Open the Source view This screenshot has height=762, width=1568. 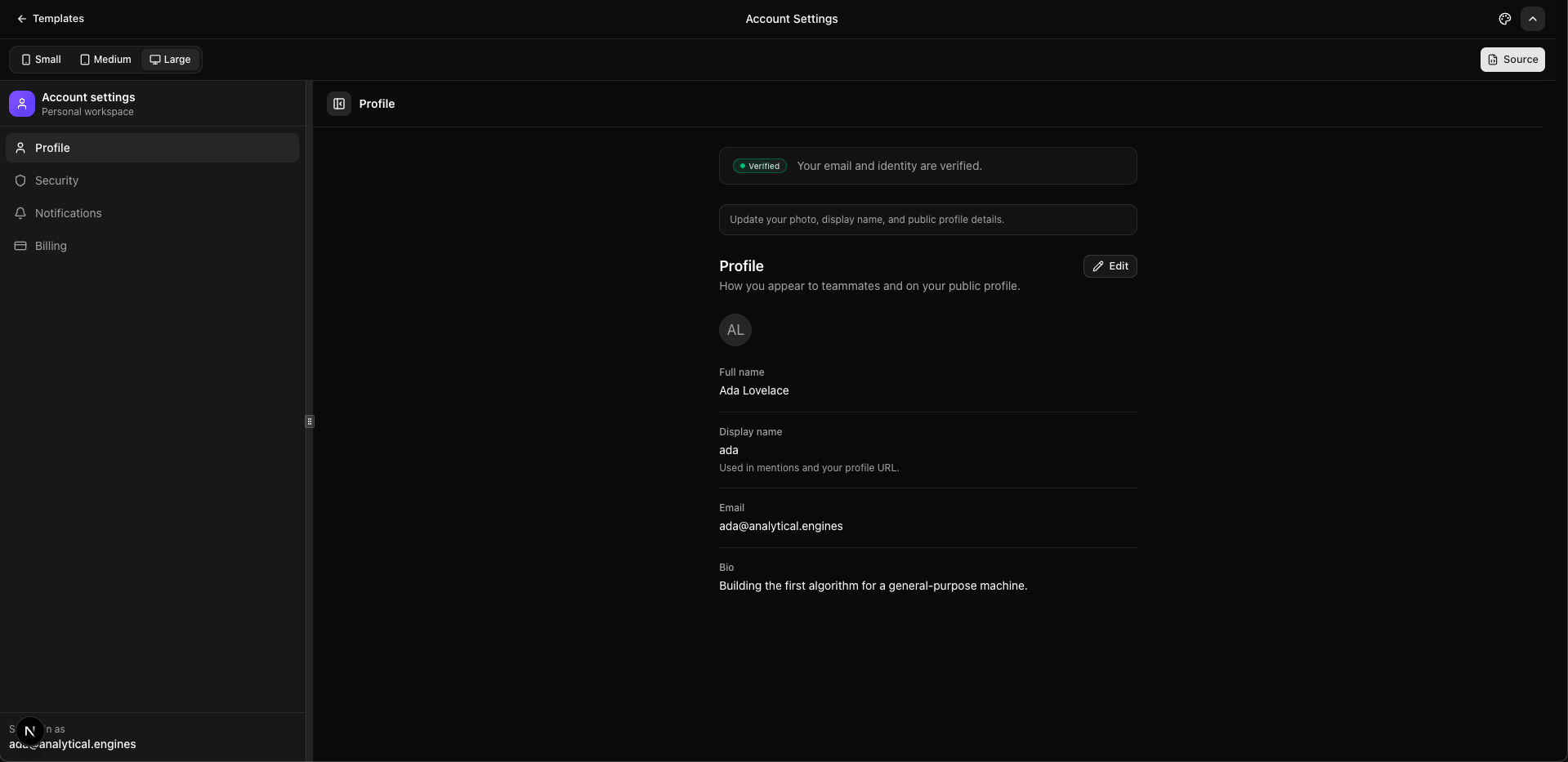click(x=1512, y=60)
